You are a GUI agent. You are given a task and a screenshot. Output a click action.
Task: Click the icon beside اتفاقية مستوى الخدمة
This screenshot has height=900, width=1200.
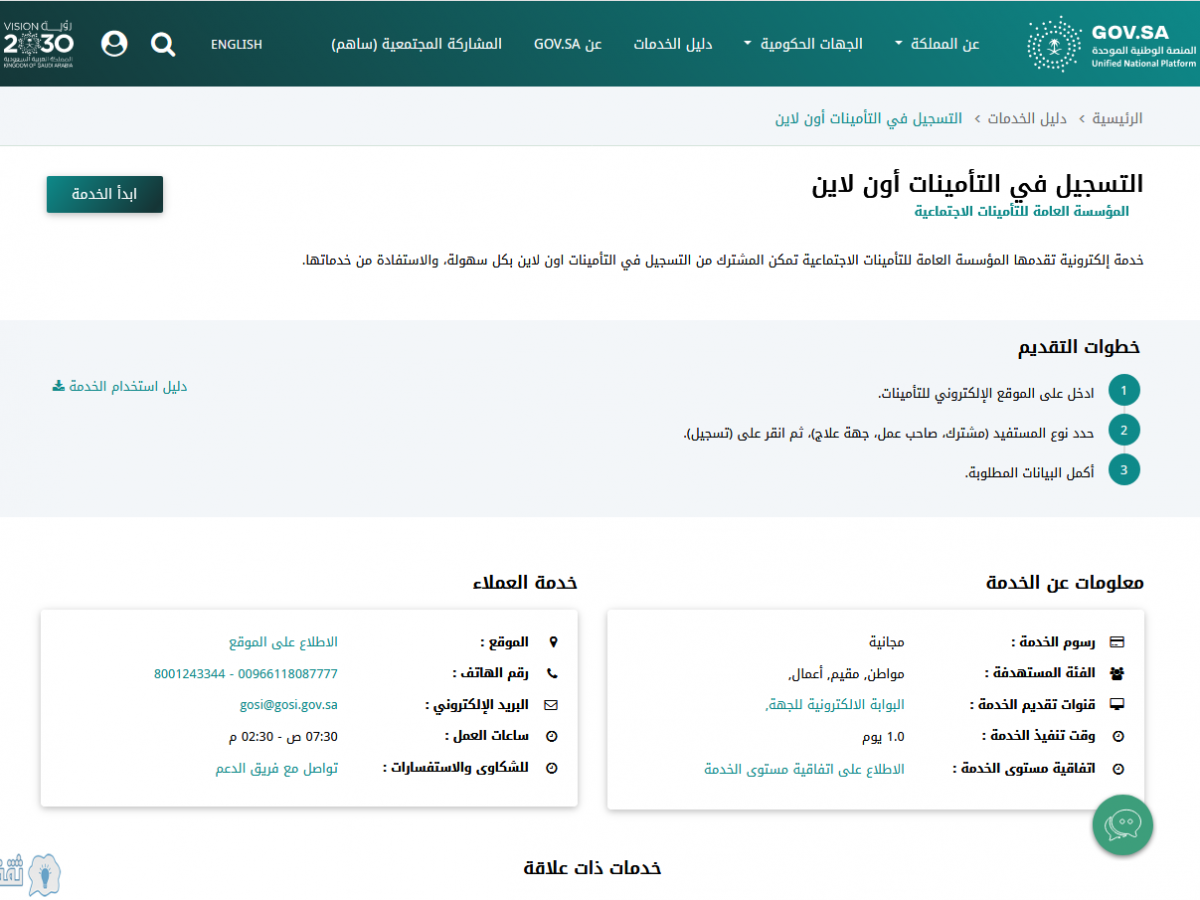click(1118, 769)
